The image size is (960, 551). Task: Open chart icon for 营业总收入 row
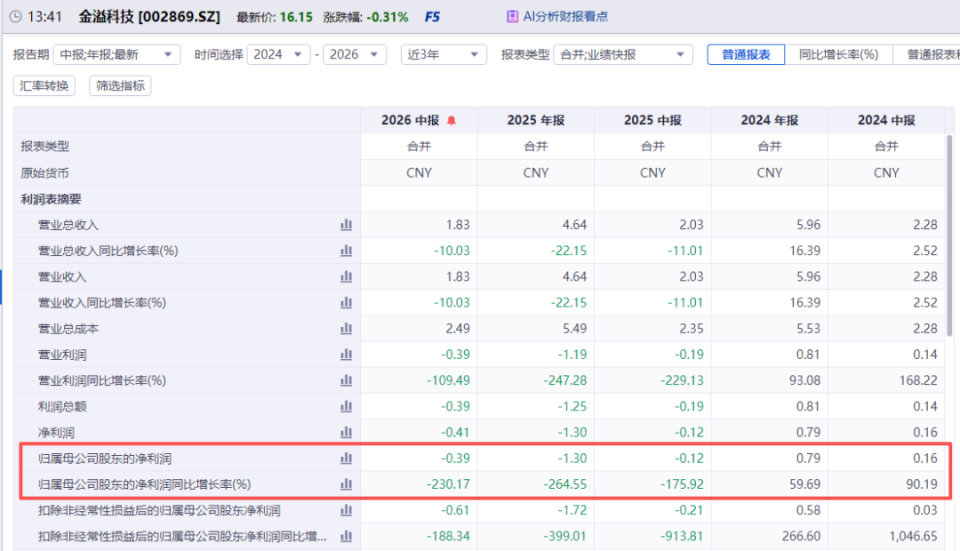346,225
